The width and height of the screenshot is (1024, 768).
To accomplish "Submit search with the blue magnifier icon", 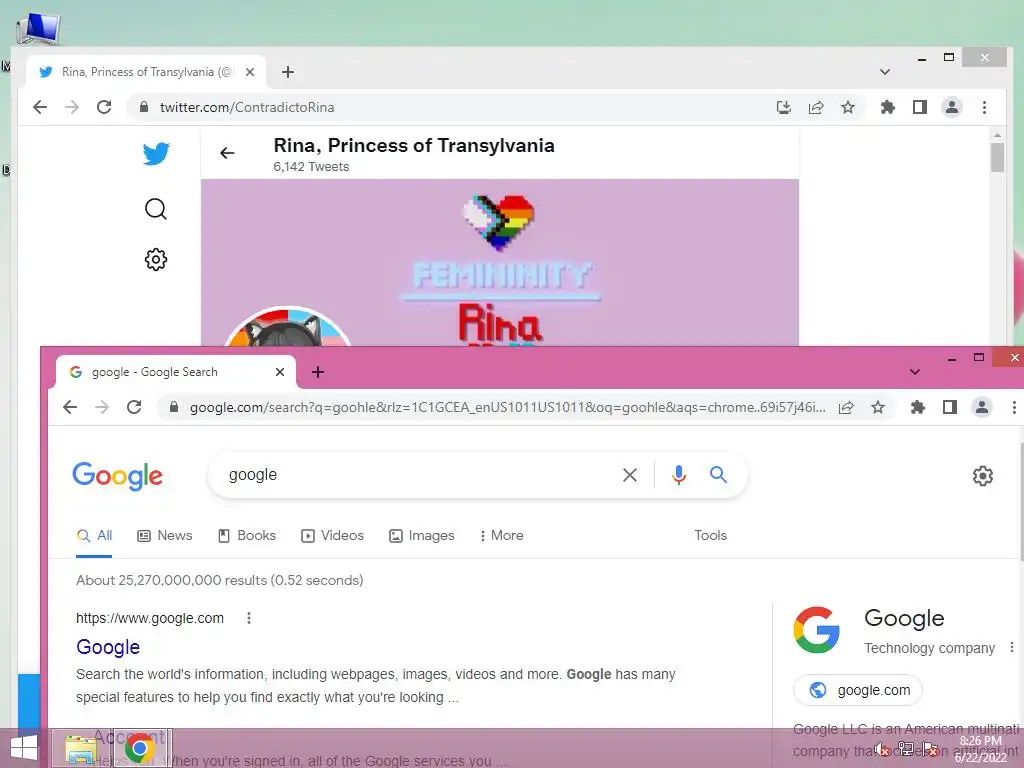I will pyautogui.click(x=718, y=475).
